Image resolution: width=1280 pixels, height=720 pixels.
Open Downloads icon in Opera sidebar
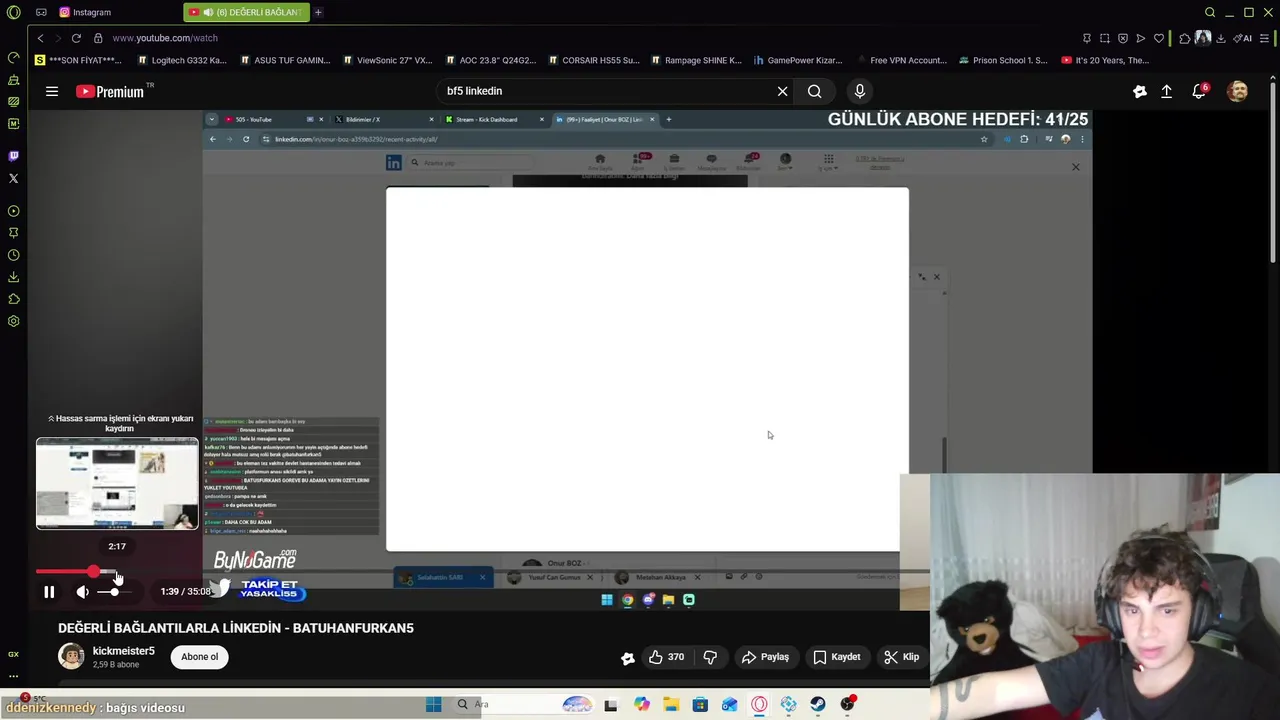[x=13, y=277]
